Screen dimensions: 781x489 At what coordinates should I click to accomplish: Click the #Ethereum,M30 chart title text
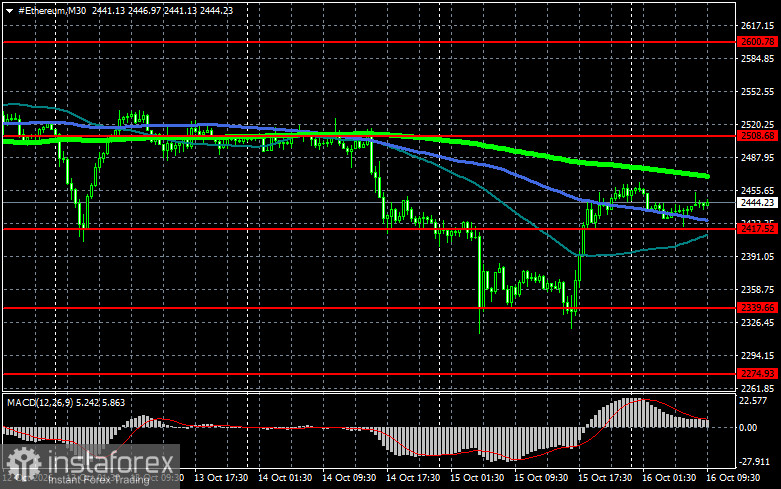[52, 10]
